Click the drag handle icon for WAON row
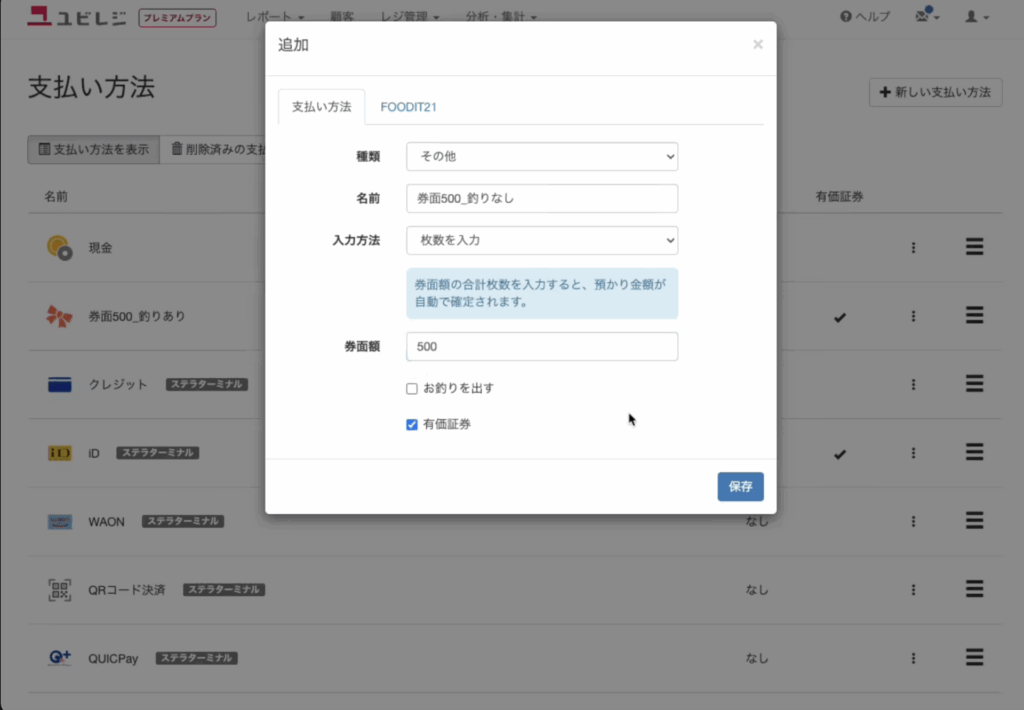Screen dimensions: 1024x710 974,521
